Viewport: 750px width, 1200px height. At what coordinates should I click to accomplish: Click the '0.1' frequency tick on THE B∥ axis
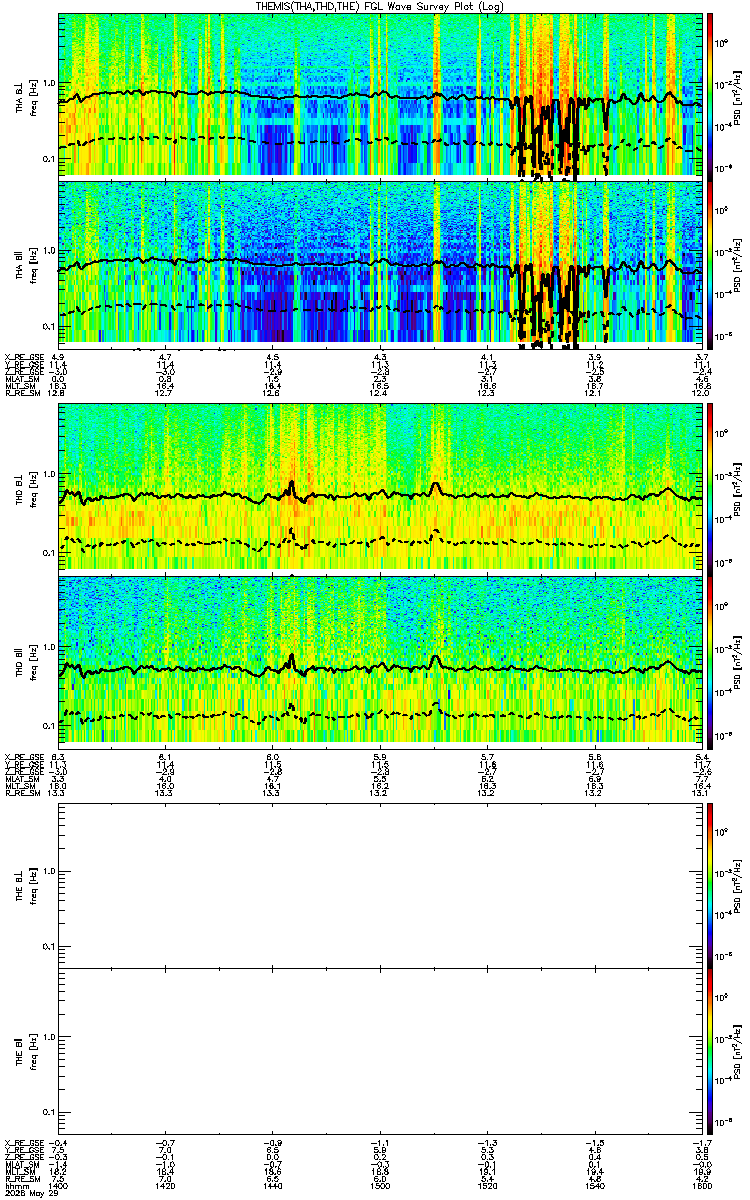(48, 1113)
